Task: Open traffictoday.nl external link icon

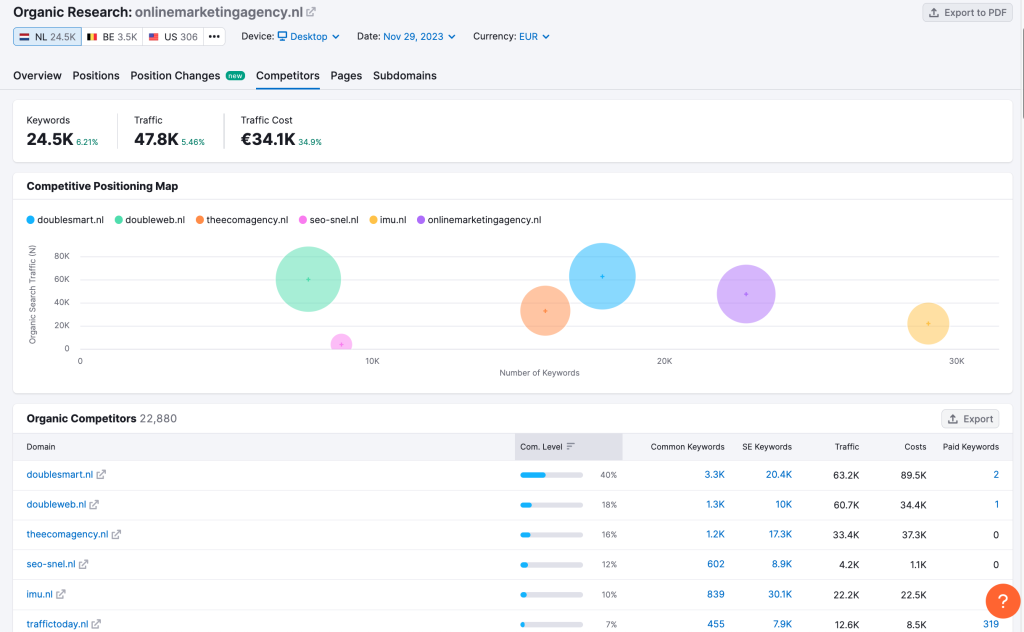Action: point(96,624)
